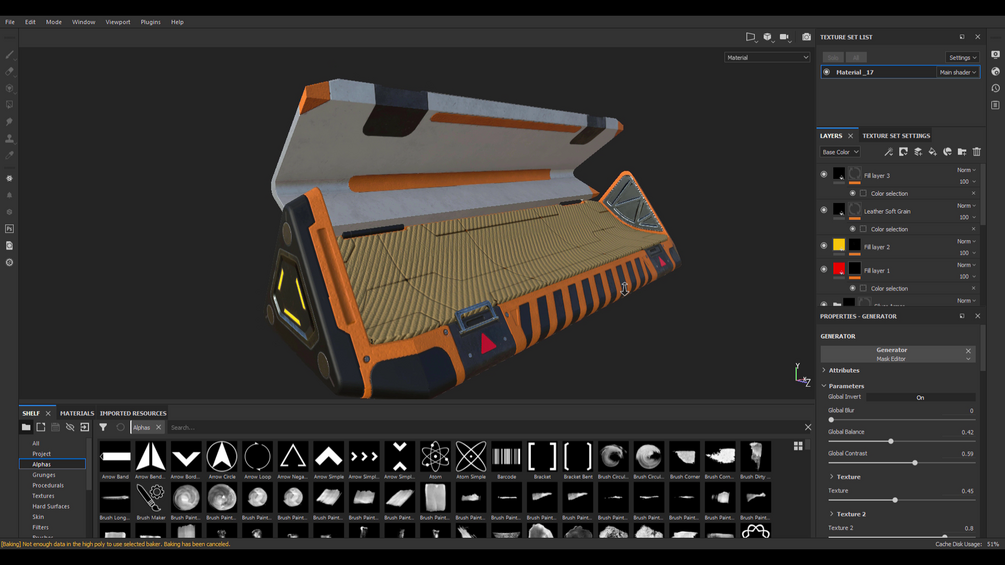Click the add paint layer icon
This screenshot has width=1005, height=565.
tap(918, 152)
